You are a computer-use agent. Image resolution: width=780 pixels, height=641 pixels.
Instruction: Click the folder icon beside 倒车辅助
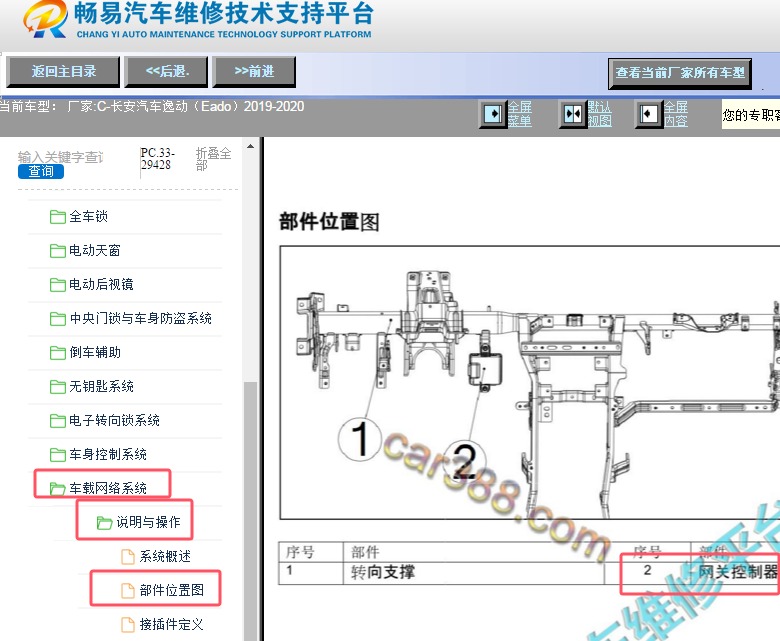tap(58, 353)
